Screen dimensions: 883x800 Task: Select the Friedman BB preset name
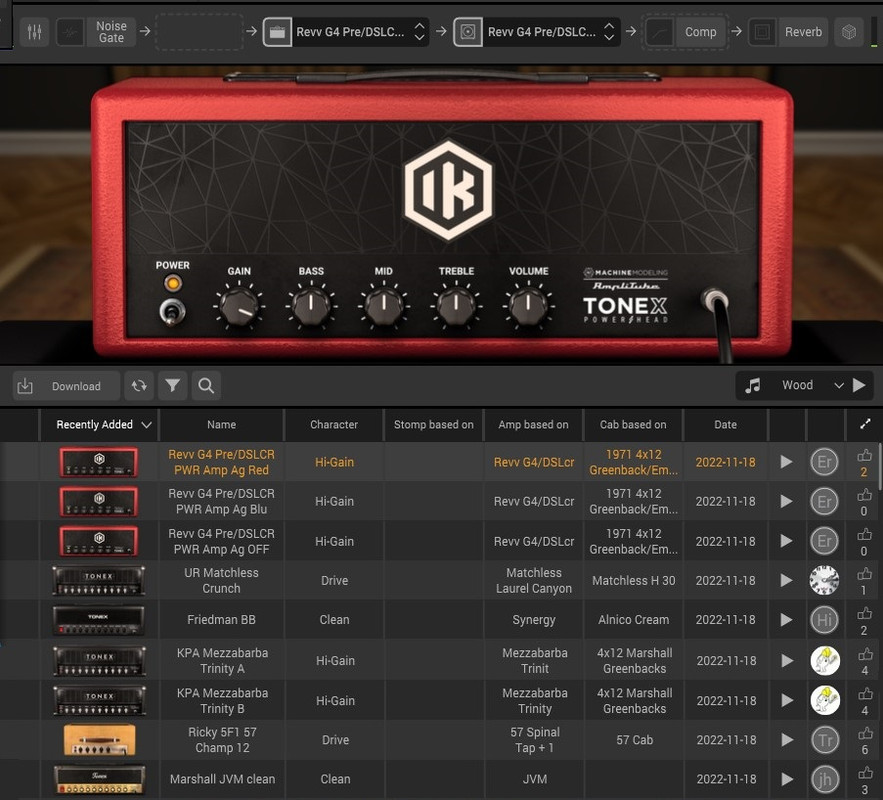pos(221,619)
